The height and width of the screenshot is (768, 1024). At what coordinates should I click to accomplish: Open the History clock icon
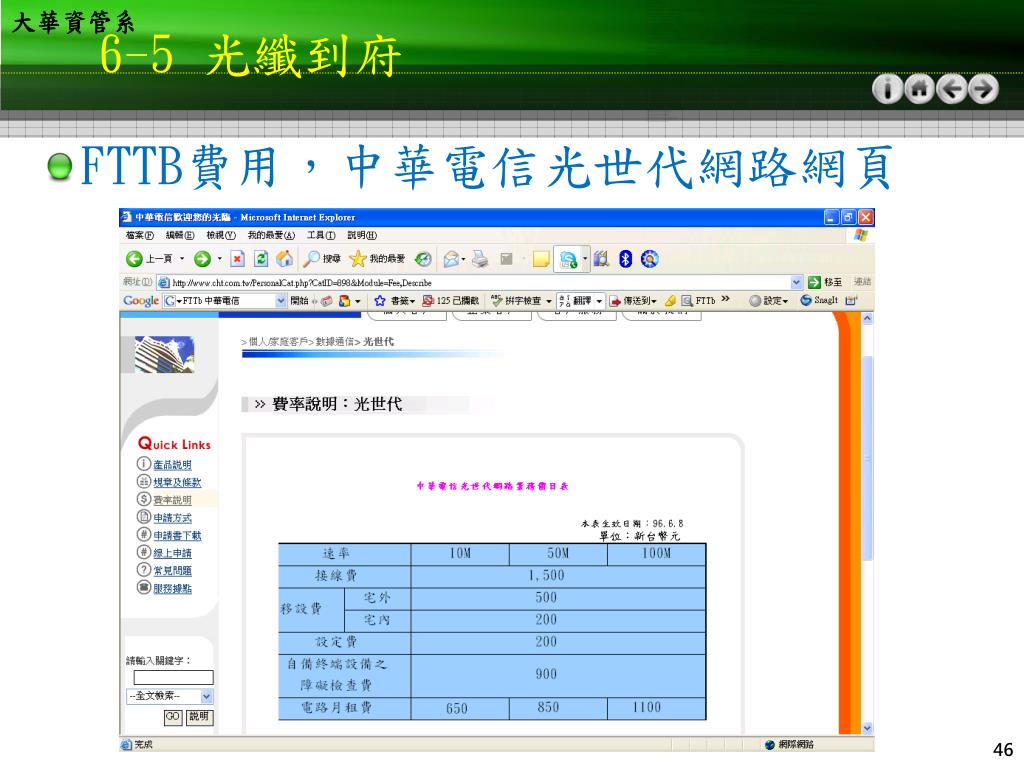coord(424,259)
